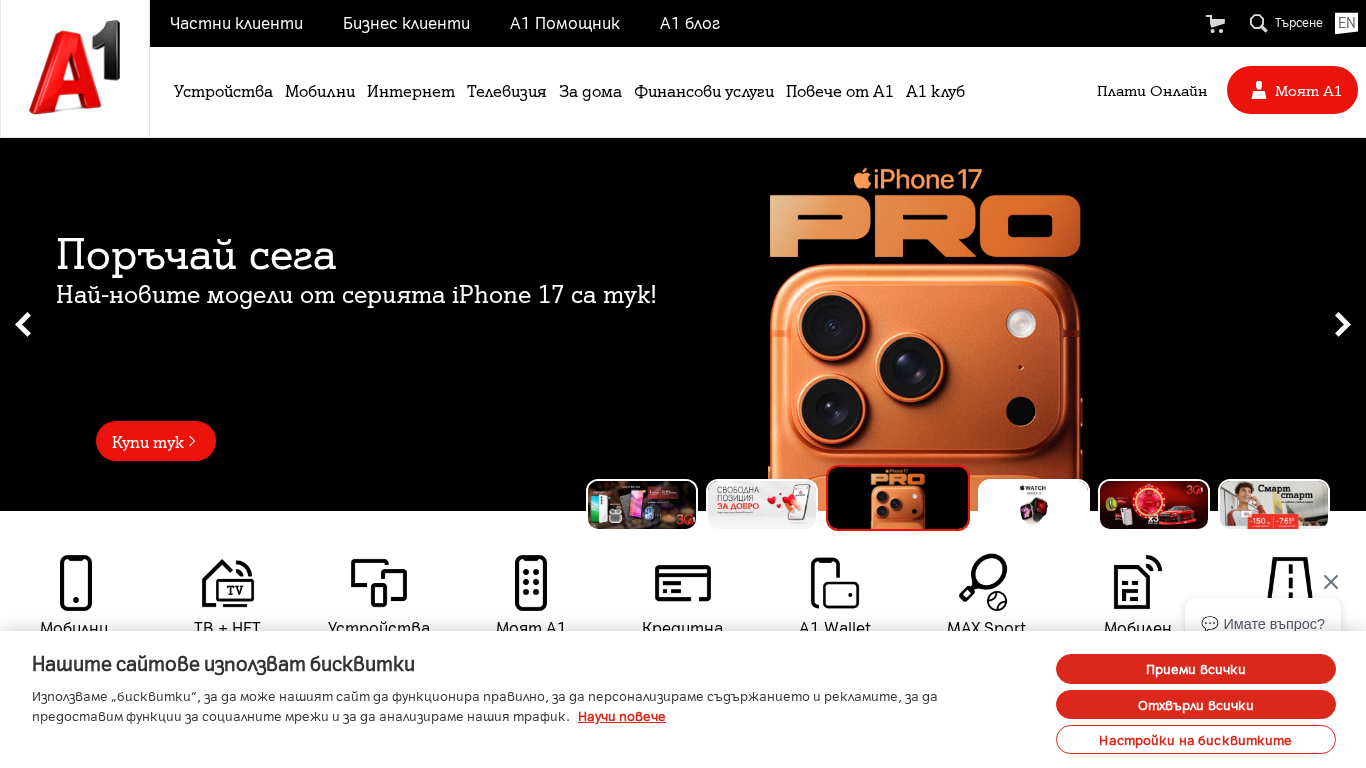
Task: Open the Мобилни smartphone icon shortcut
Action: pyautogui.click(x=75, y=583)
